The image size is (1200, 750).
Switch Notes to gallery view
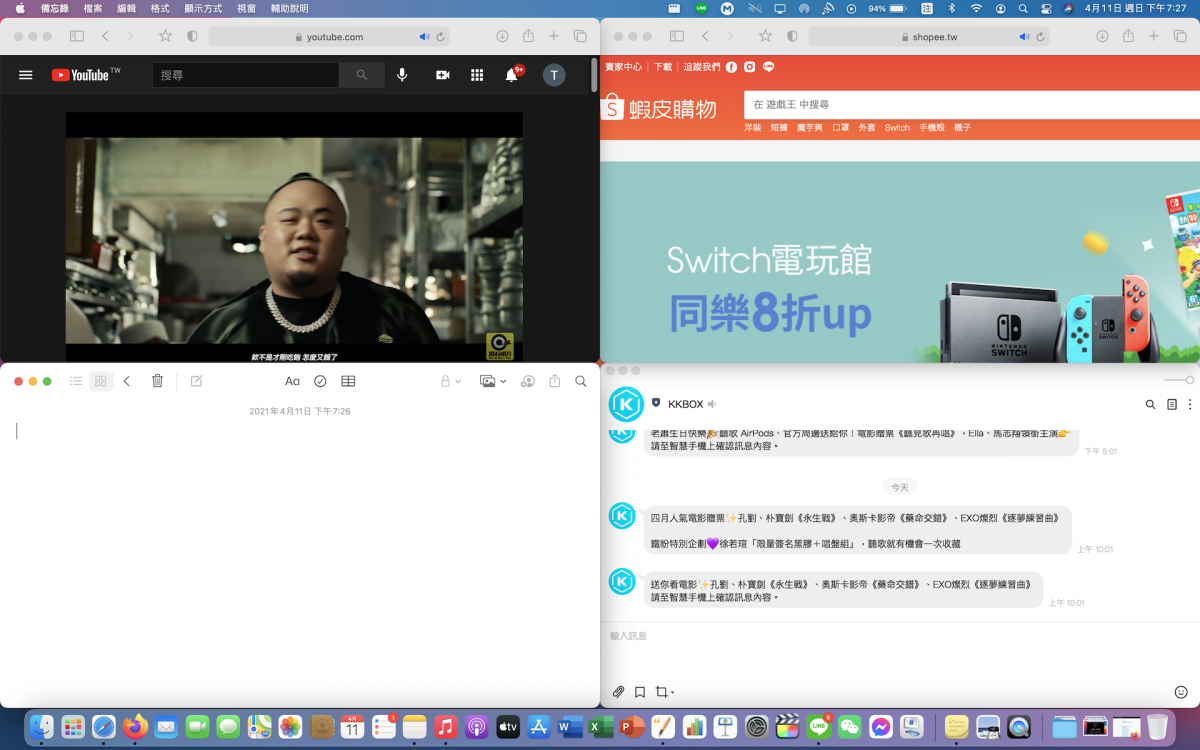[x=101, y=381]
